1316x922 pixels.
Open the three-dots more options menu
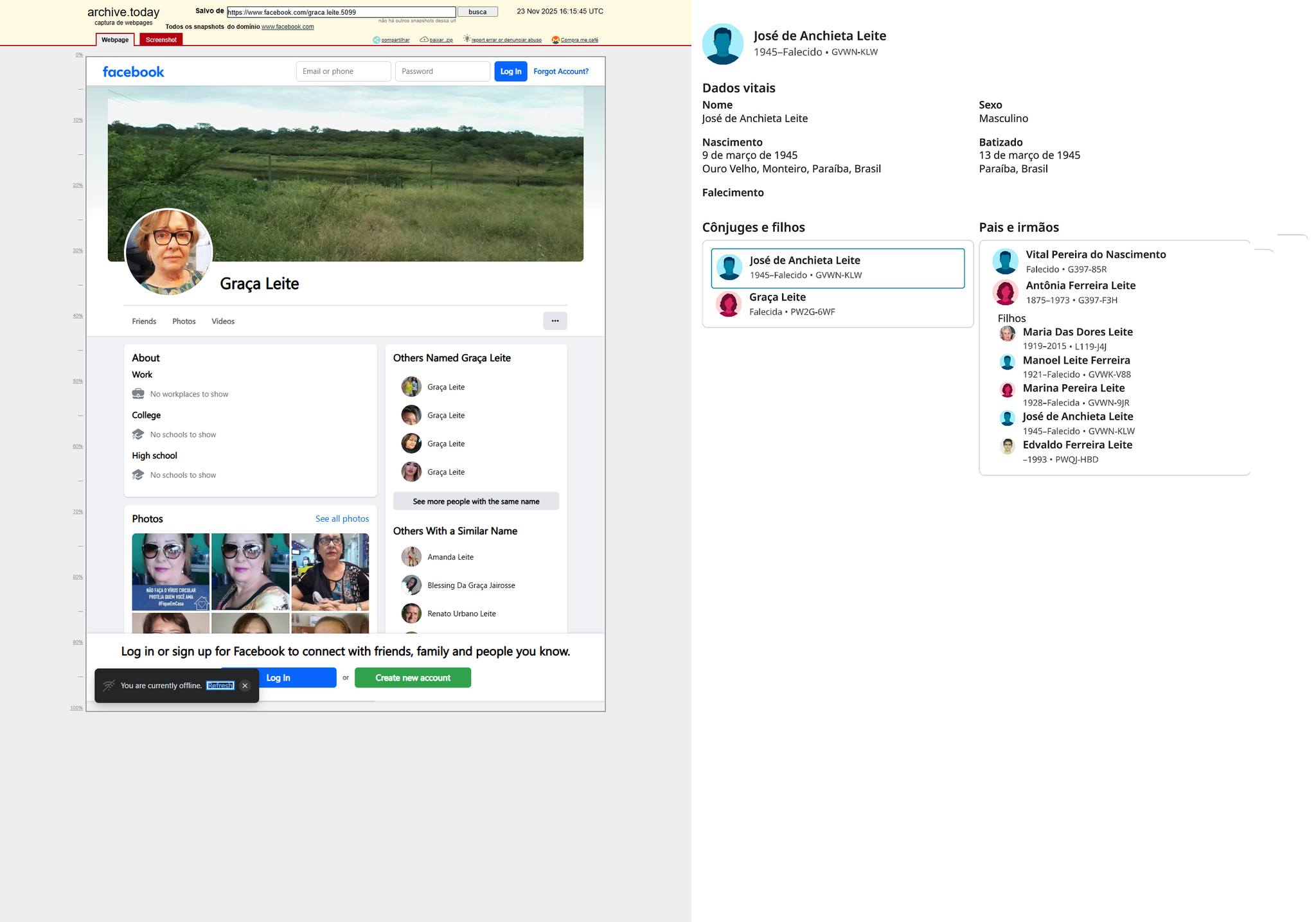point(555,321)
